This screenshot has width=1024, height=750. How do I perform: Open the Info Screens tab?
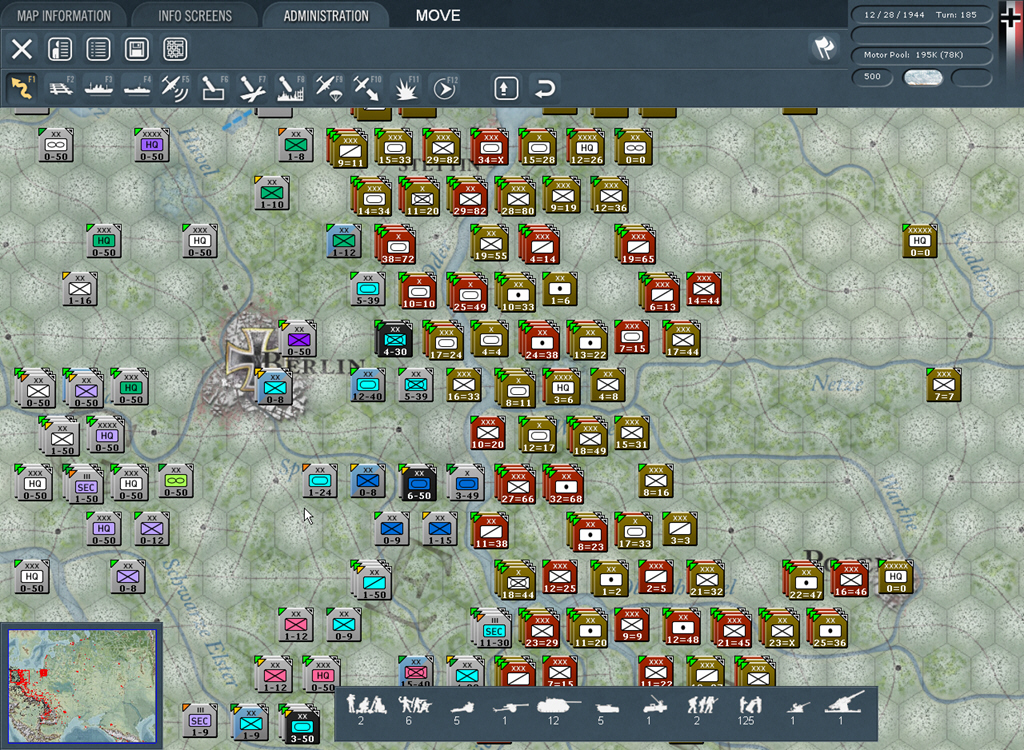pos(195,16)
